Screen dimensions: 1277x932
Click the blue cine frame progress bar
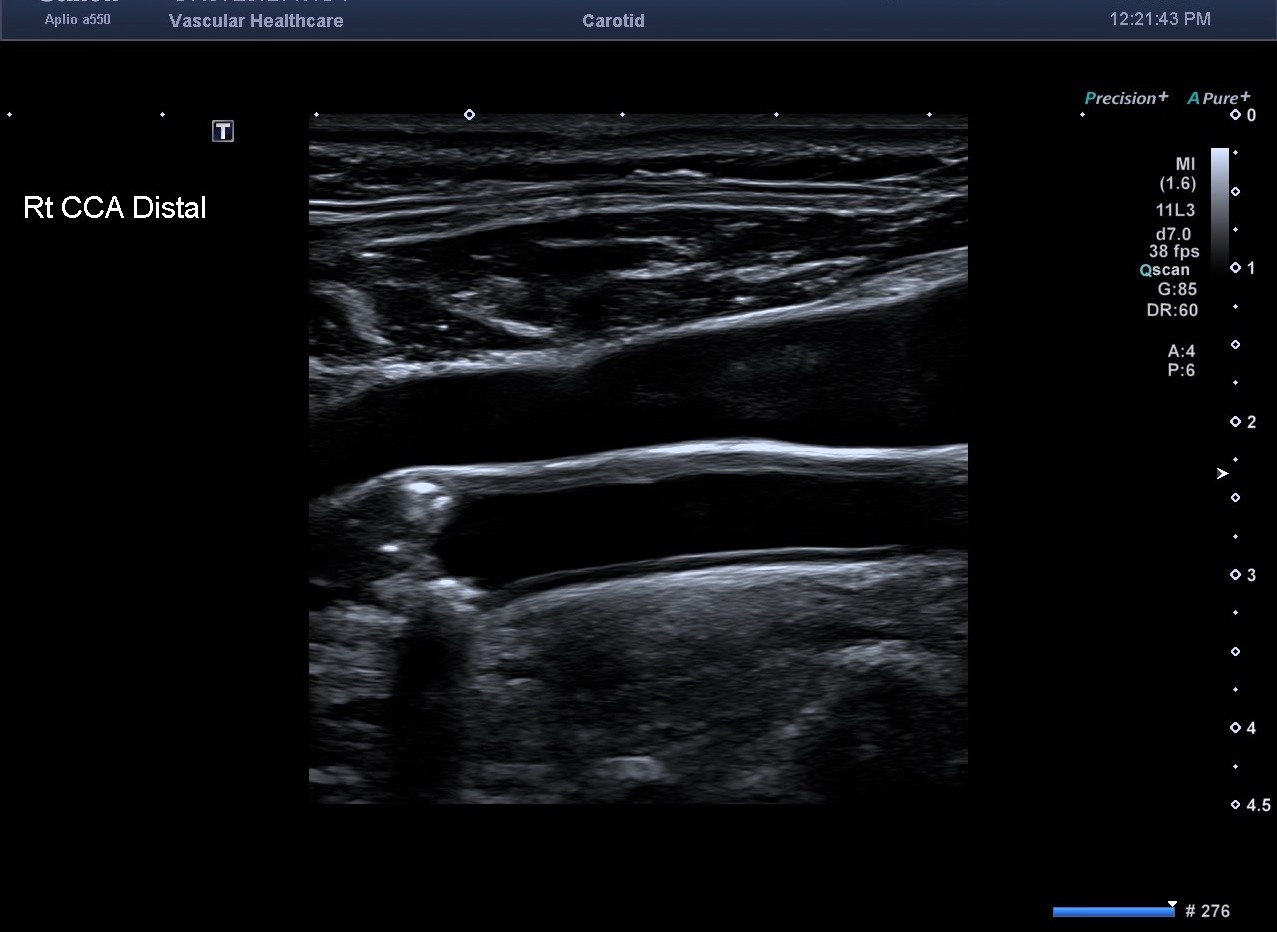click(x=1114, y=911)
